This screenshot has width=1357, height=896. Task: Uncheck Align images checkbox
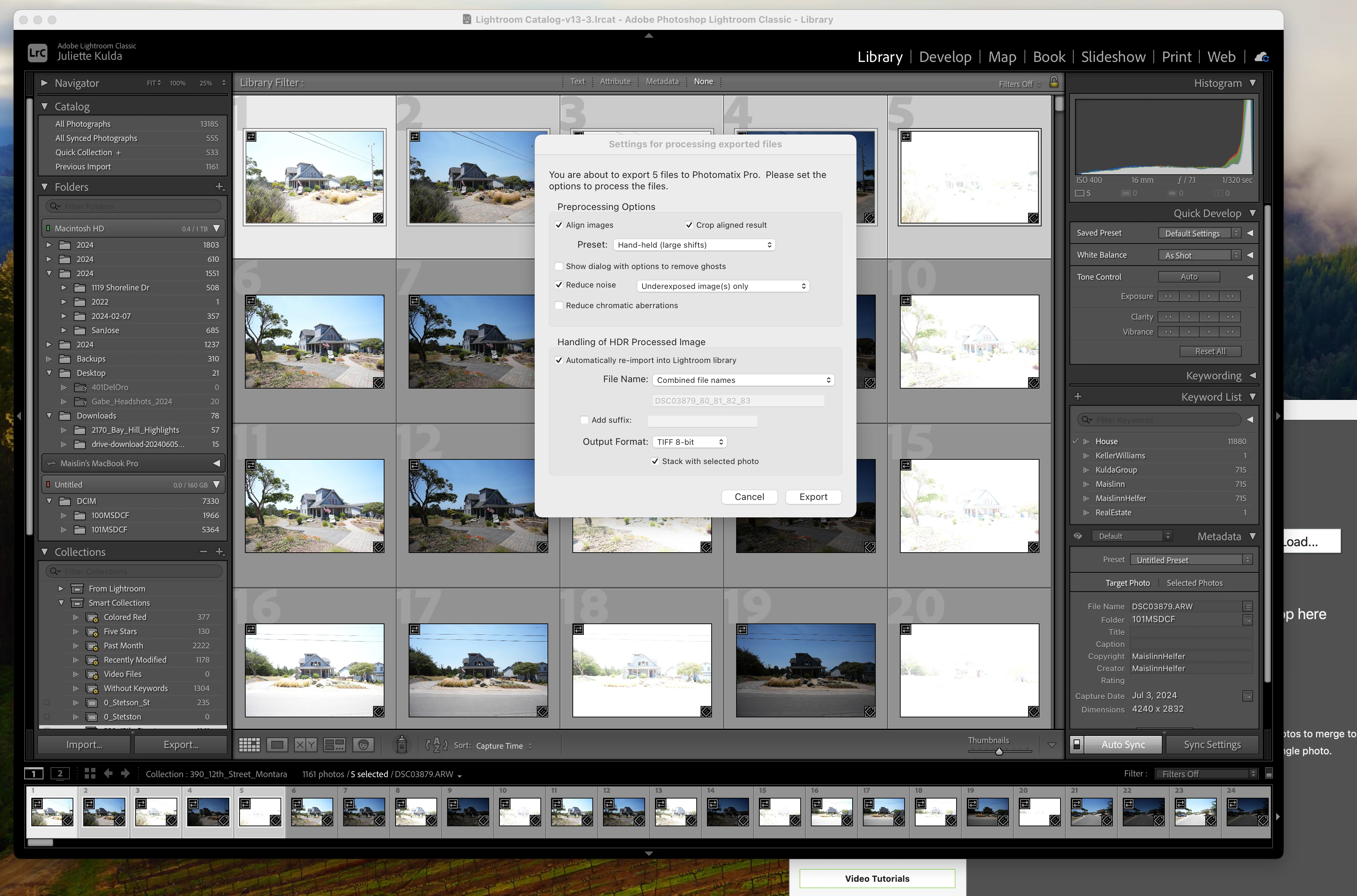click(559, 225)
